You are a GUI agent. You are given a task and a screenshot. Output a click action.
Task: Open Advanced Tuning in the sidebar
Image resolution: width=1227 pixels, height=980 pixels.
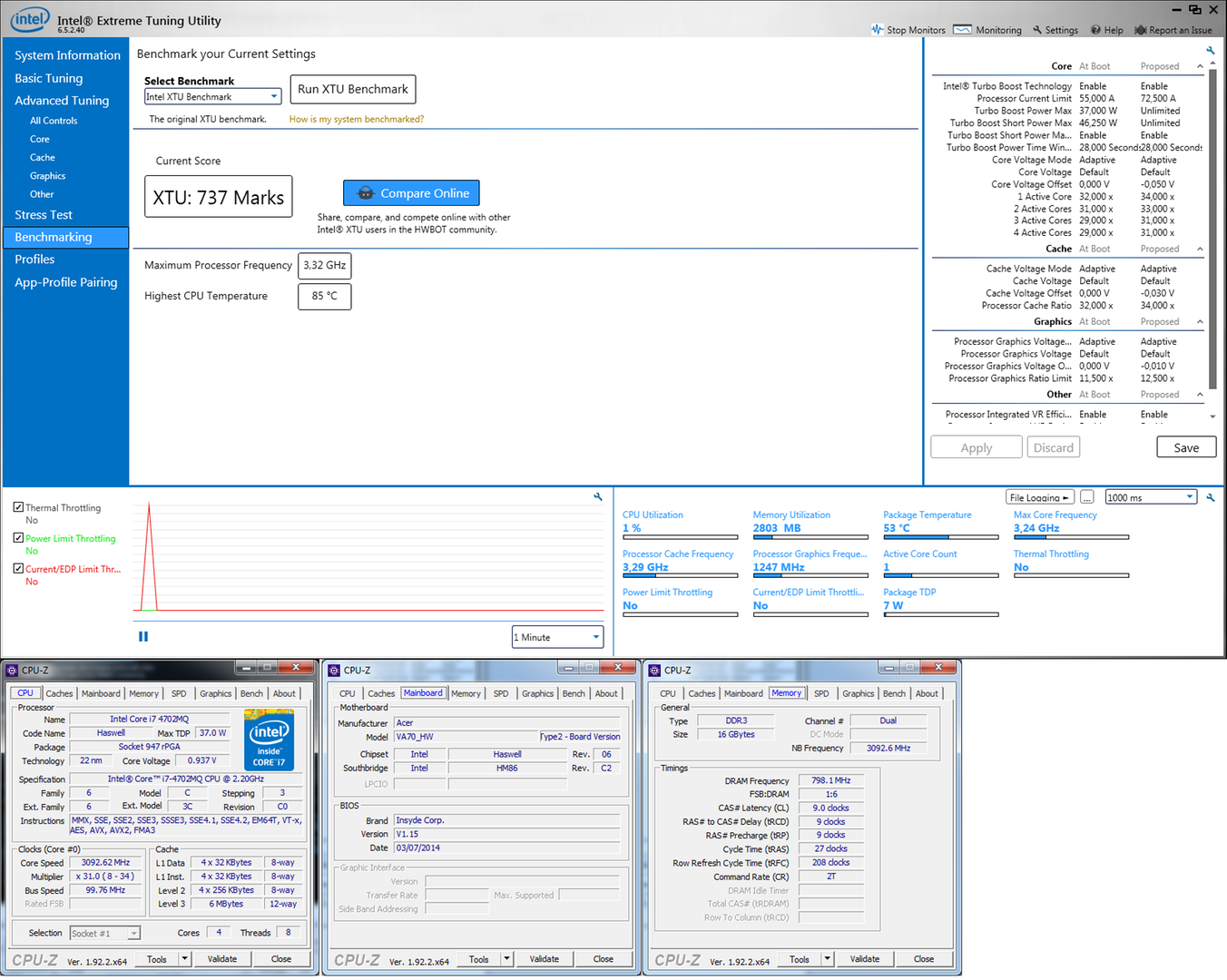tap(62, 101)
